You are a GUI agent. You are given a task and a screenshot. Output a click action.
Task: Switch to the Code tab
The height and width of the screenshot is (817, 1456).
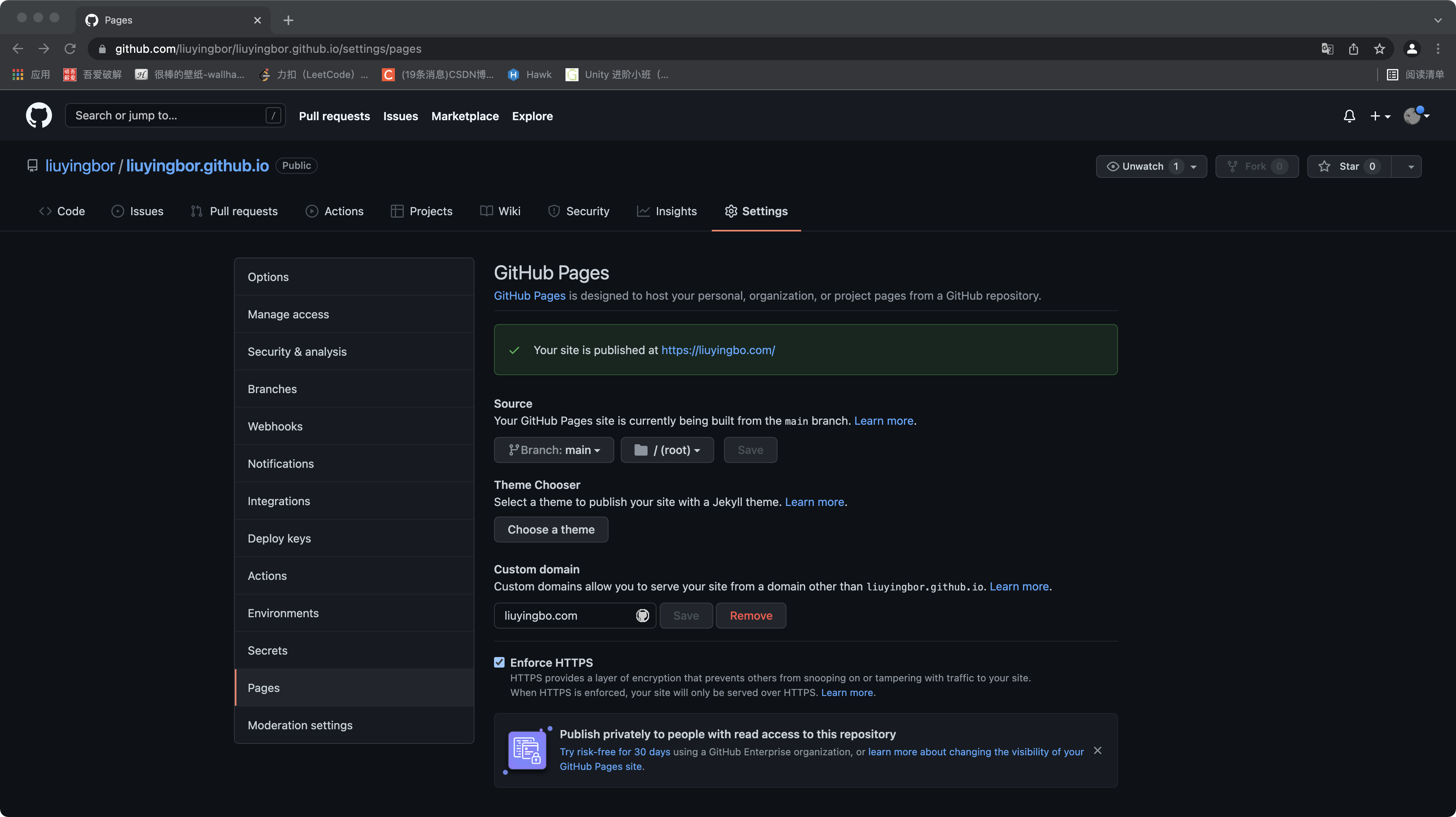point(62,211)
